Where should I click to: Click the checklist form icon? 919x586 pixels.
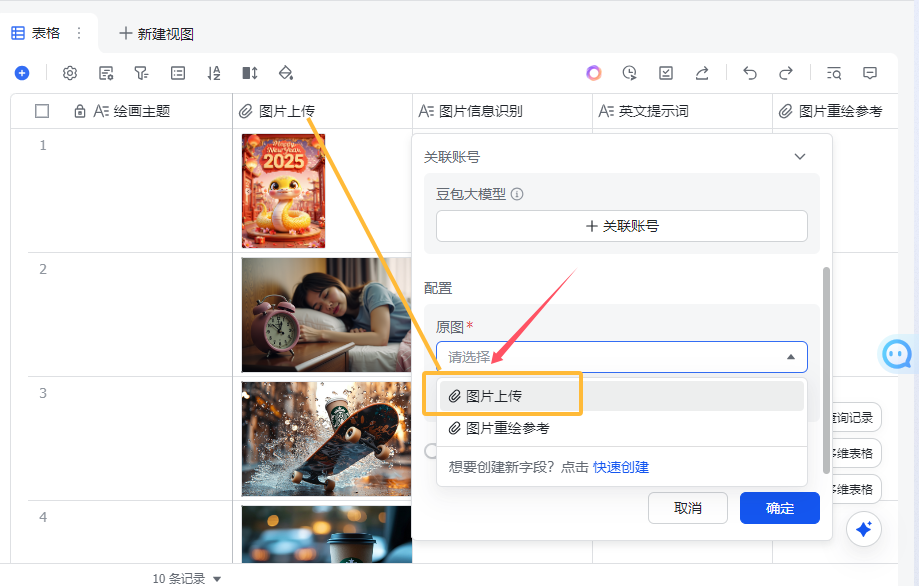click(666, 73)
